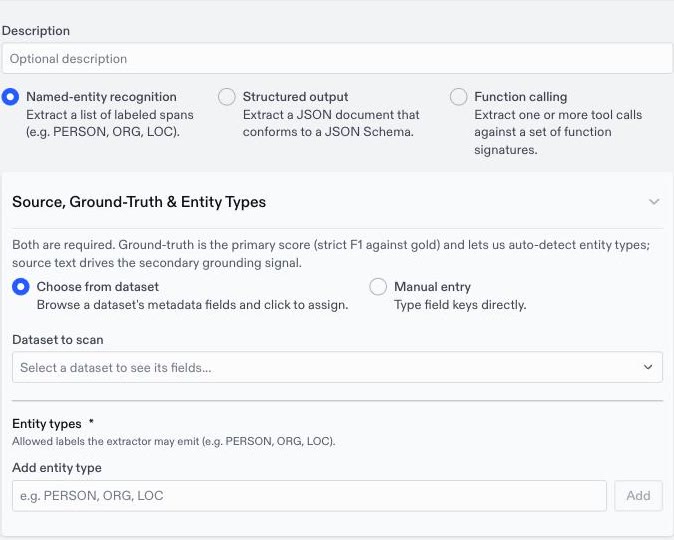Click the Description label
Image resolution: width=674 pixels, height=540 pixels.
click(x=36, y=31)
